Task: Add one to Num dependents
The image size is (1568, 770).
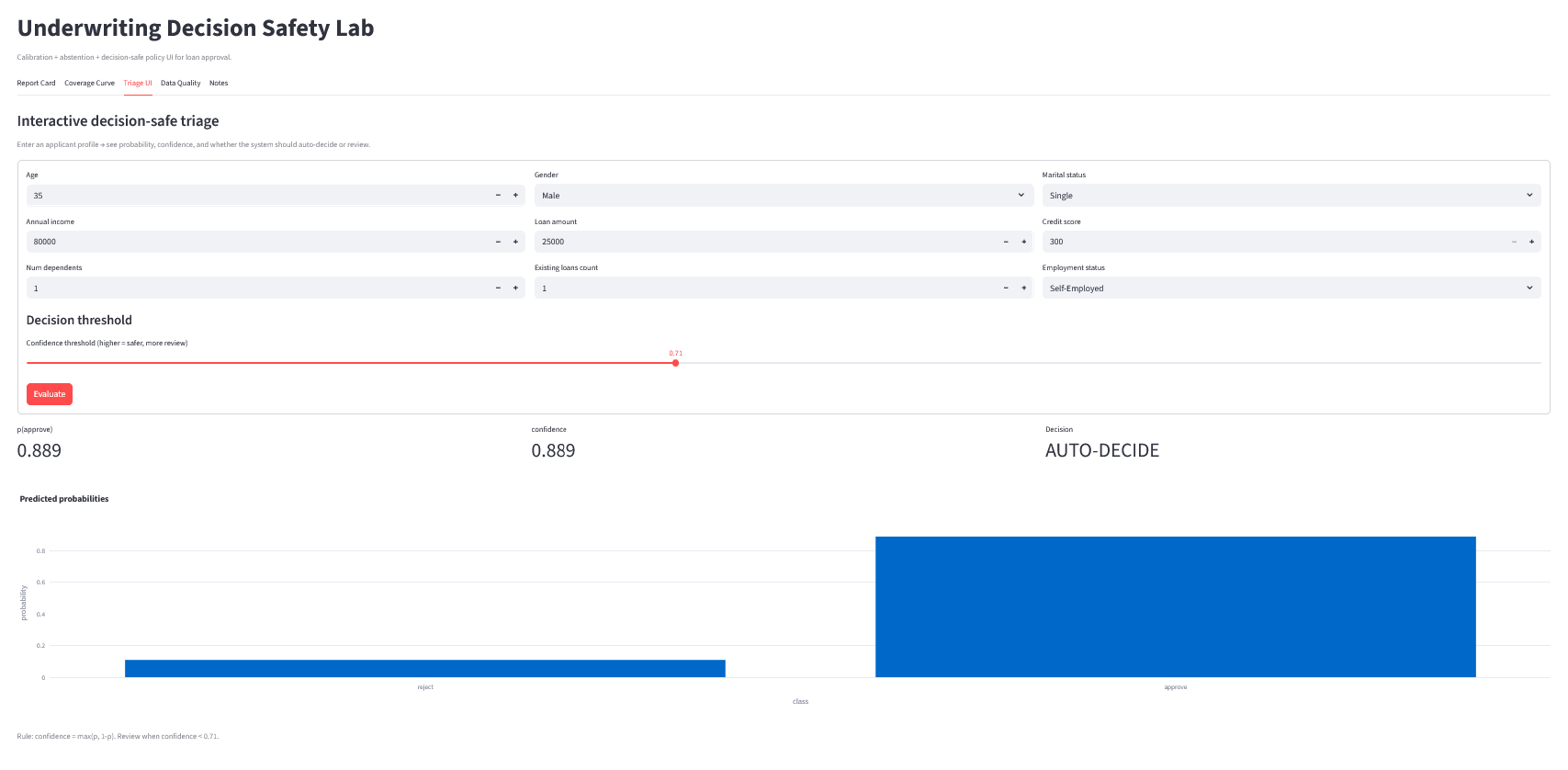Action: (x=515, y=289)
